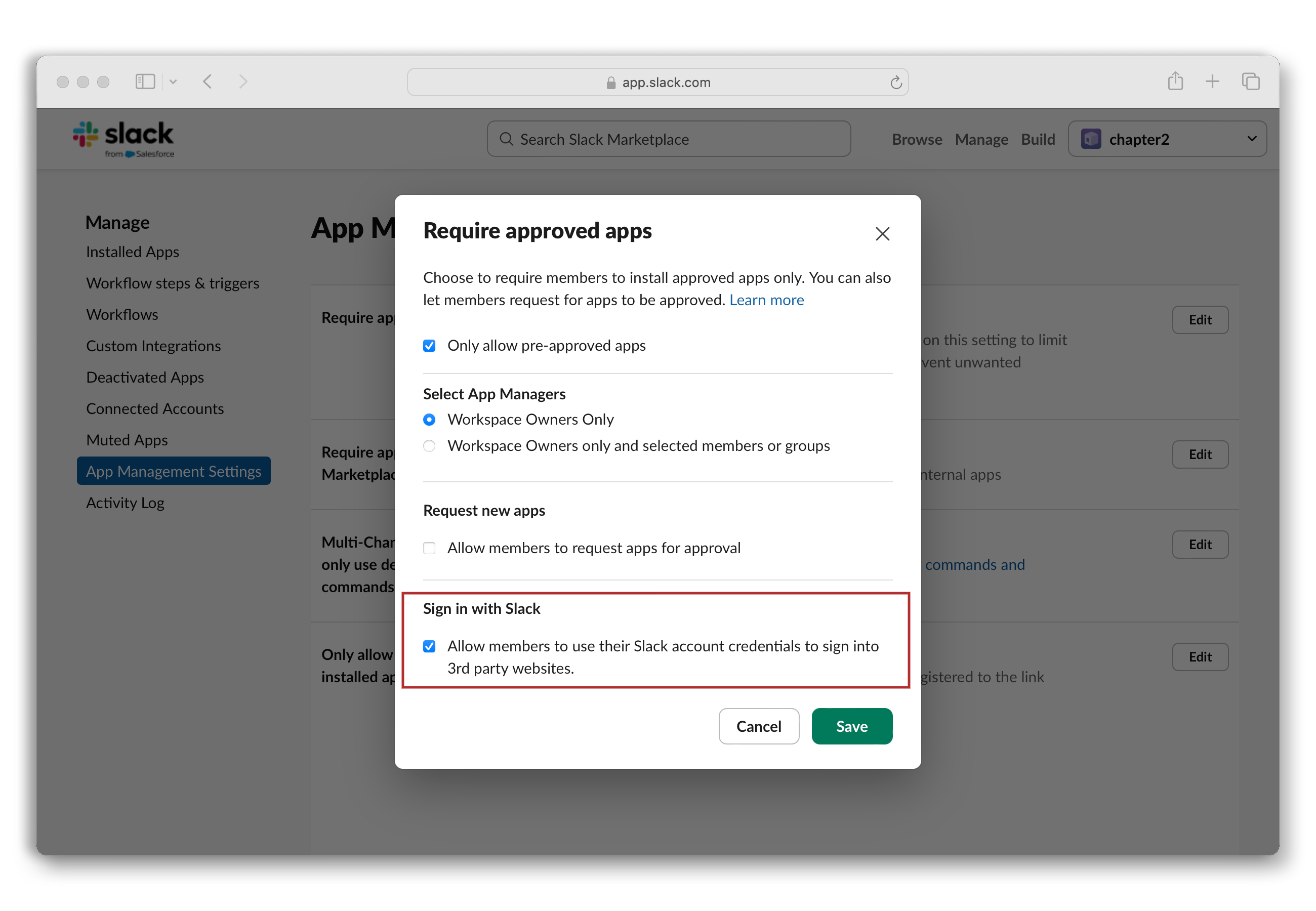
Task: Select Workspace Owners only and selected members
Action: point(429,445)
